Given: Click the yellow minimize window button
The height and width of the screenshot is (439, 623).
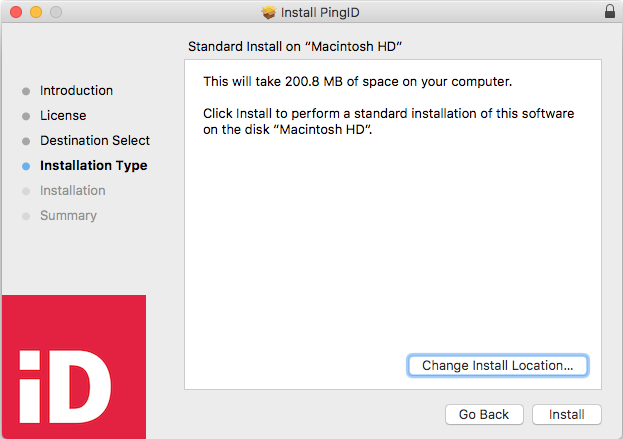Looking at the screenshot, I should click(36, 12).
